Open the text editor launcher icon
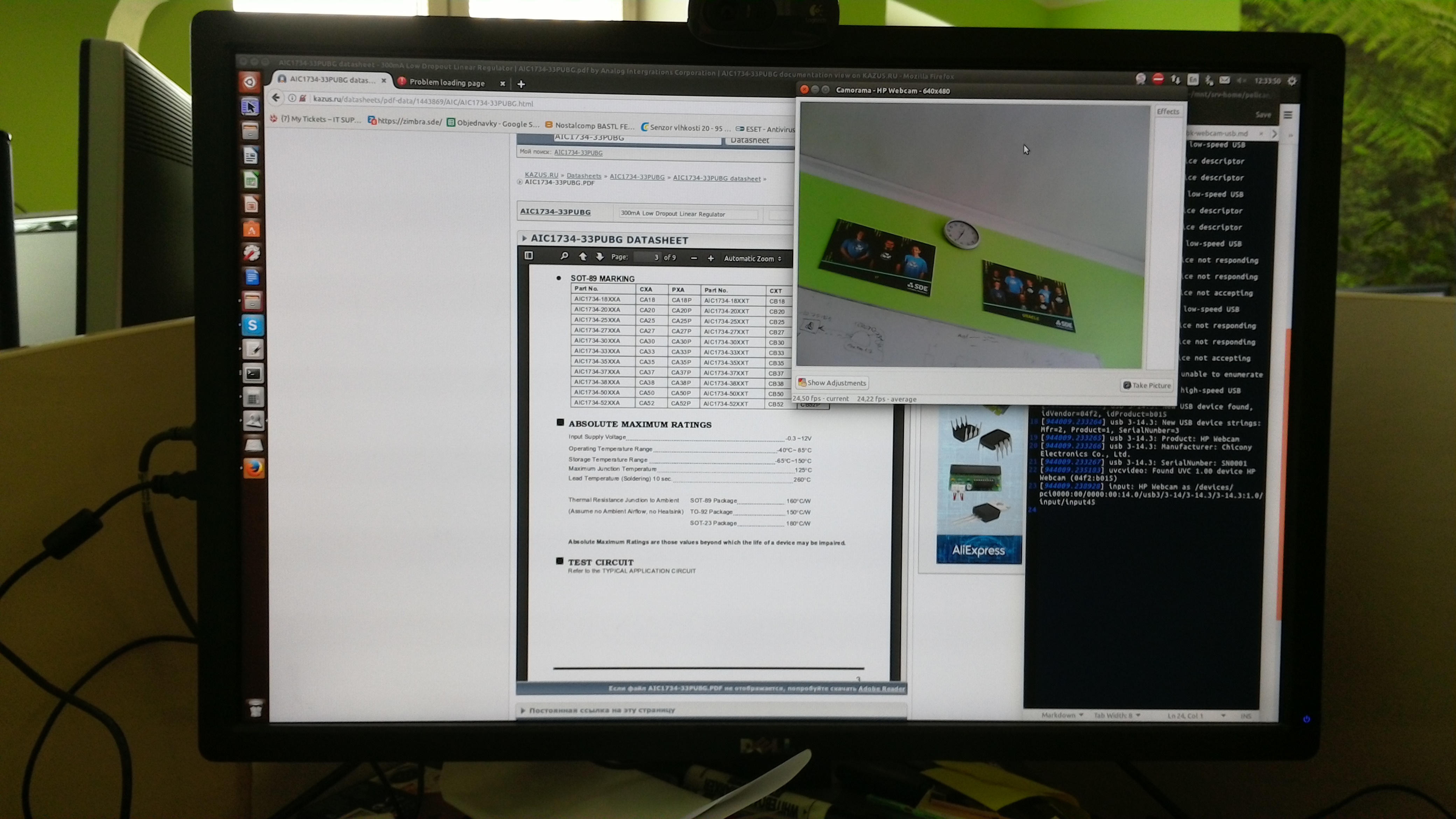The image size is (1456, 819). [x=253, y=349]
